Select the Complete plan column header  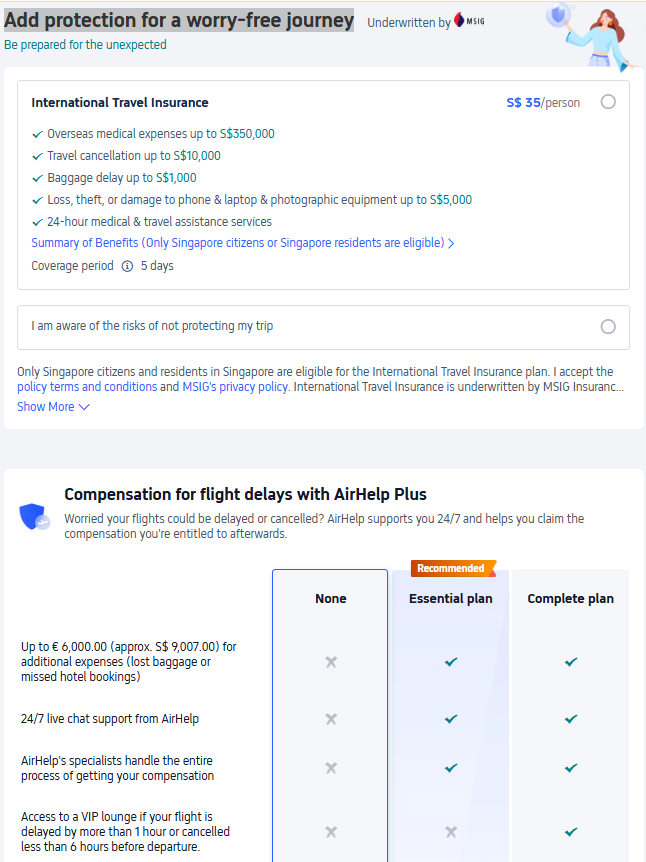(x=571, y=598)
